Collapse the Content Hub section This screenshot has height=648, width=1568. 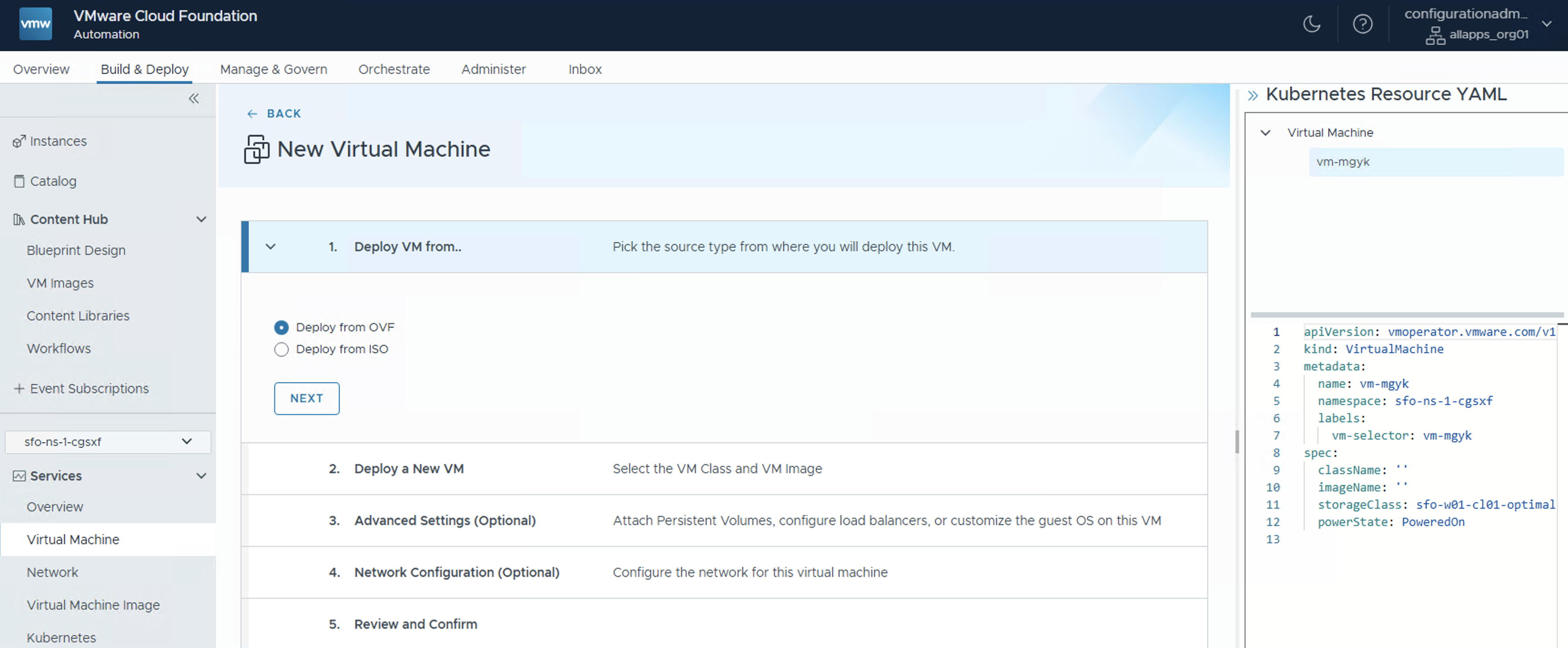coord(201,219)
